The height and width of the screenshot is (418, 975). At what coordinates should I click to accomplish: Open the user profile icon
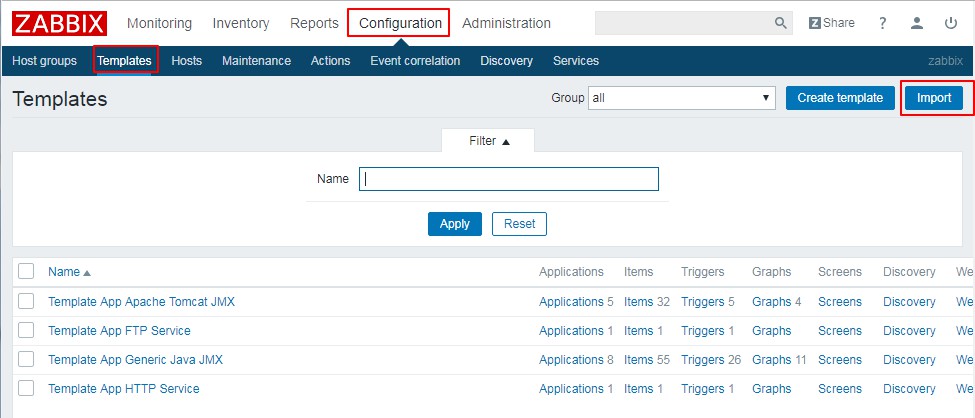pos(916,23)
